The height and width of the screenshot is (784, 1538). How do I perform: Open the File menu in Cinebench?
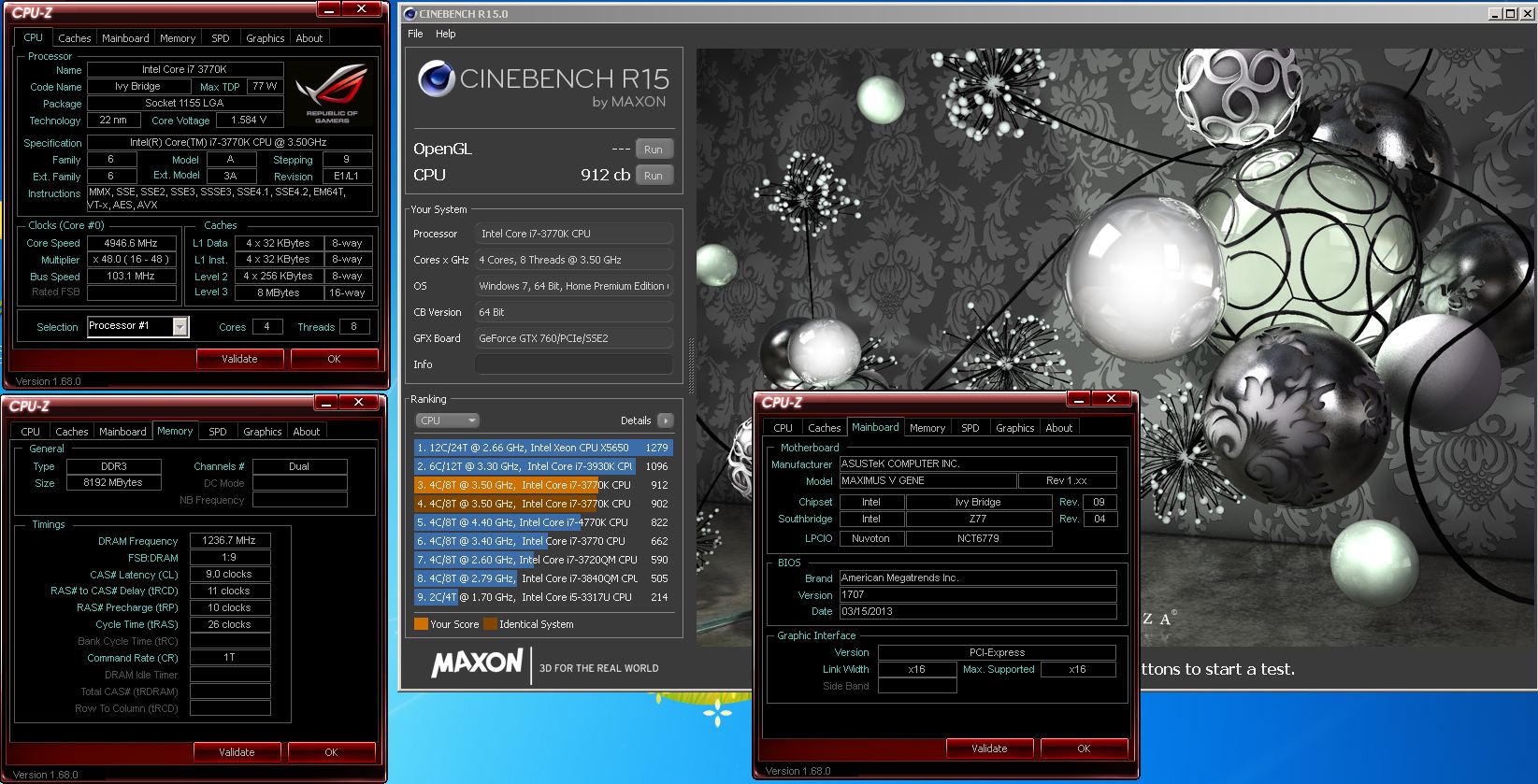[x=415, y=34]
